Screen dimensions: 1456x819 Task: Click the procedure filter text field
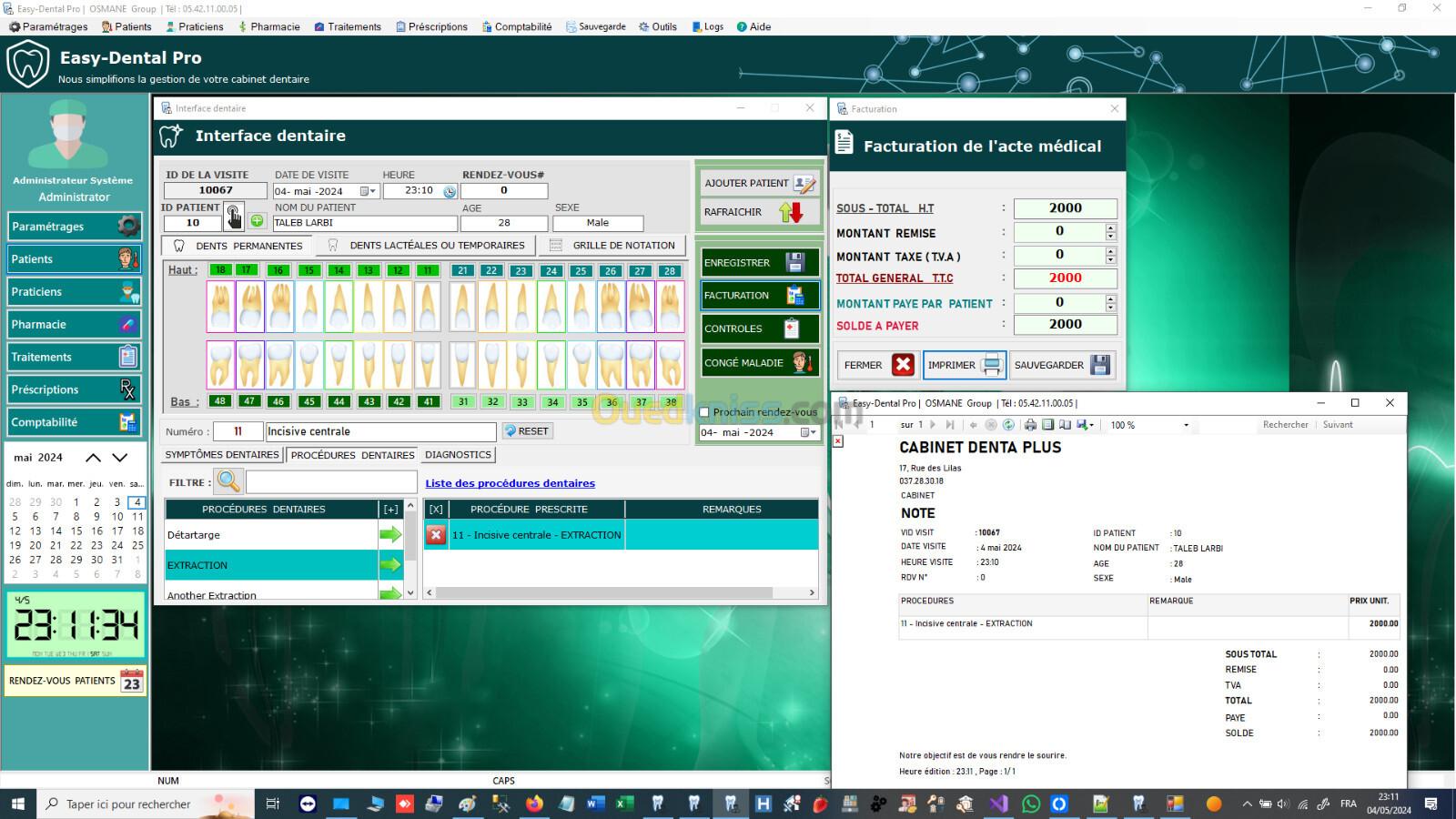(330, 482)
